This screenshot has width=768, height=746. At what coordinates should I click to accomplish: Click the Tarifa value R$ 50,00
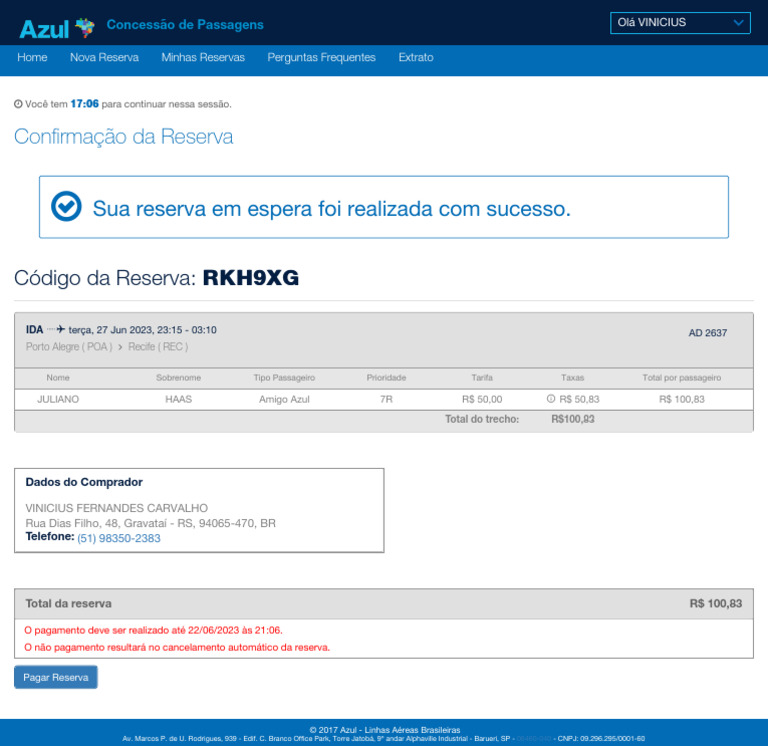(x=482, y=399)
